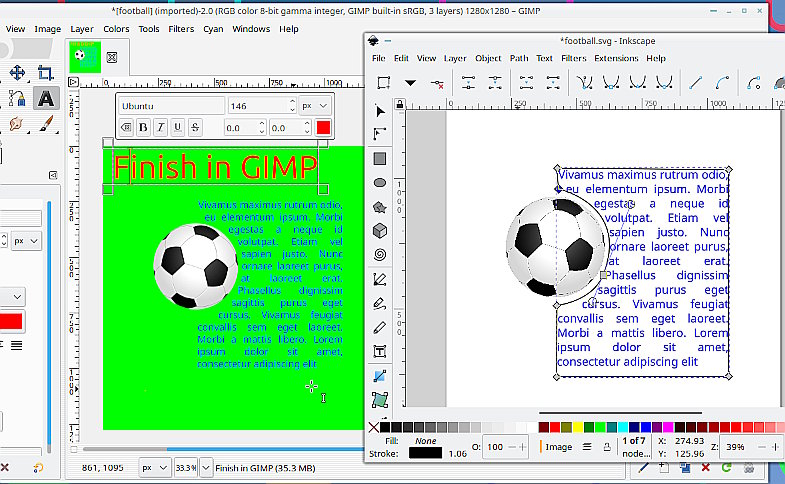Open the GIMP status bar unit px dropdown
Screen dimensions: 785x484
[x=155, y=468]
